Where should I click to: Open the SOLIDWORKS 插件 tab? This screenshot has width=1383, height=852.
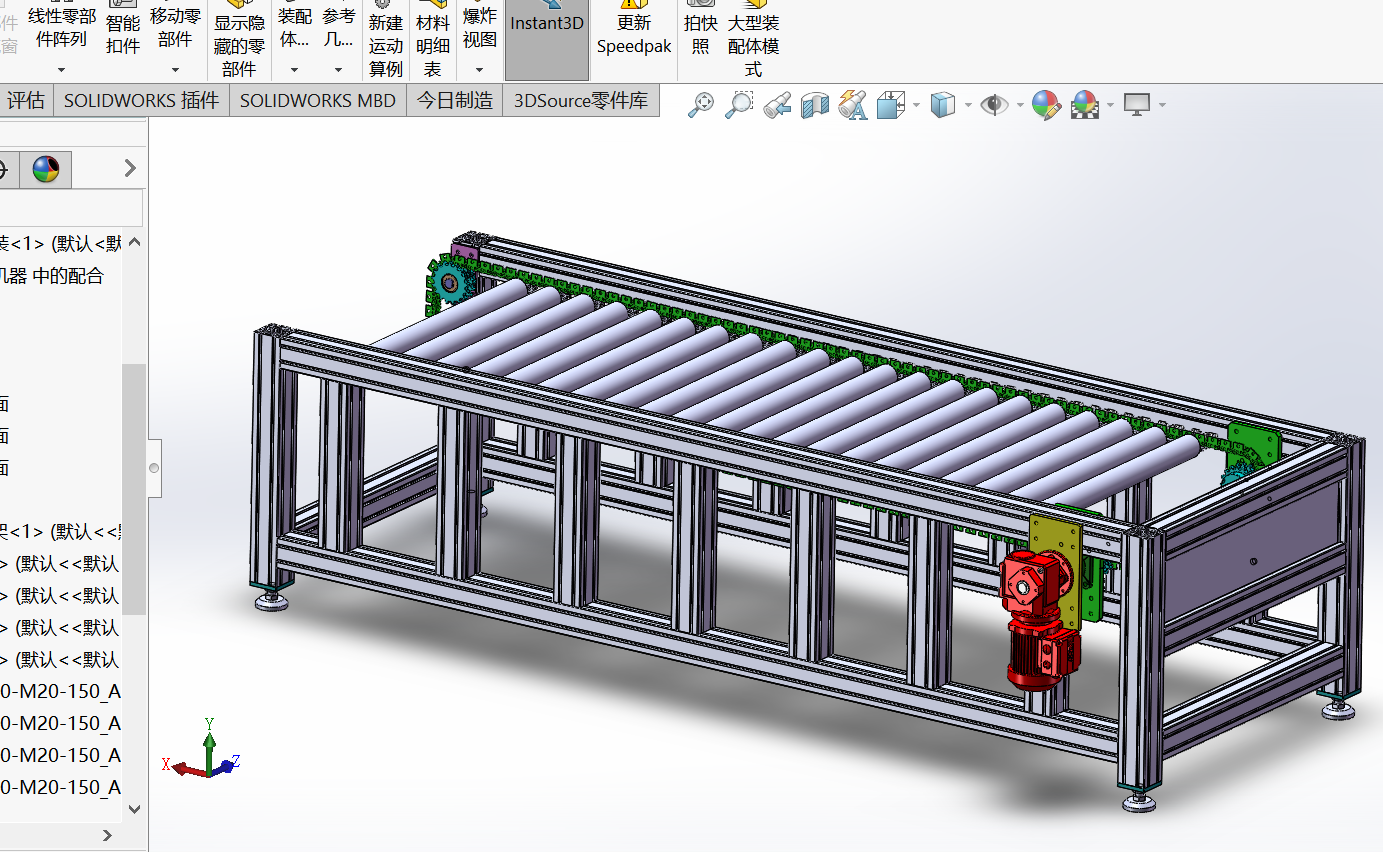click(x=141, y=100)
